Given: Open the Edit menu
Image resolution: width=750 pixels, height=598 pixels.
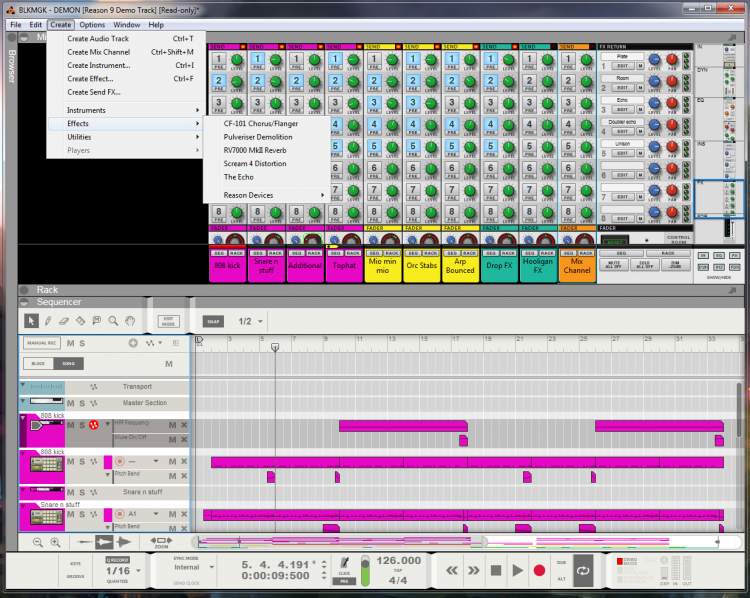Looking at the screenshot, I should (x=35, y=24).
